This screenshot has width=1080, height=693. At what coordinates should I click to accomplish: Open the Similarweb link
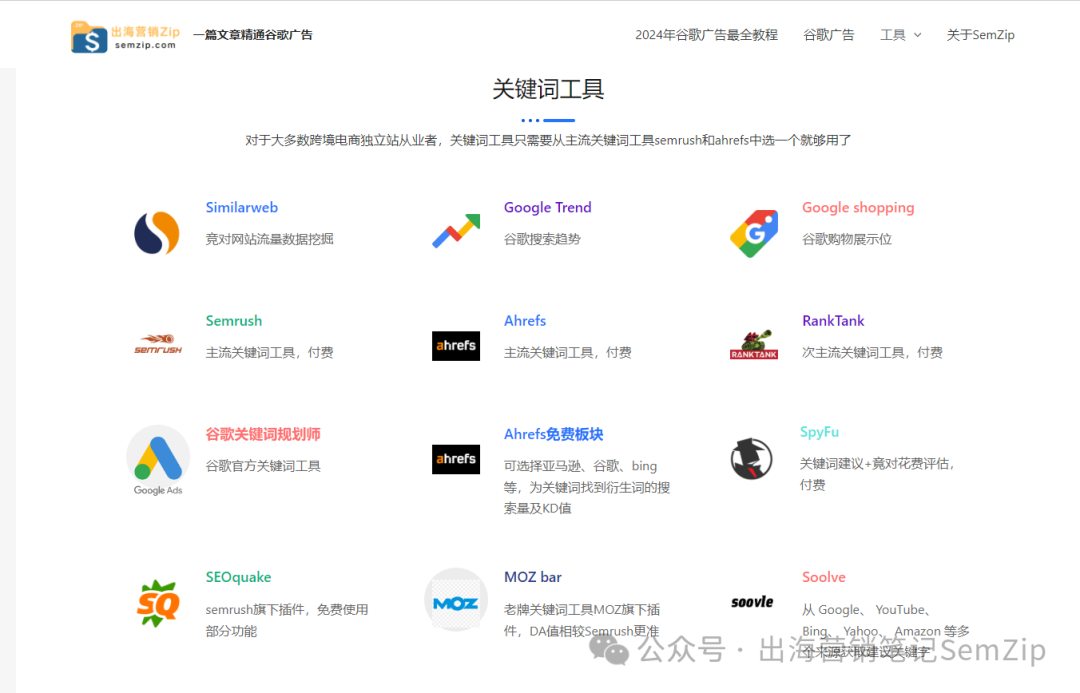(242, 207)
